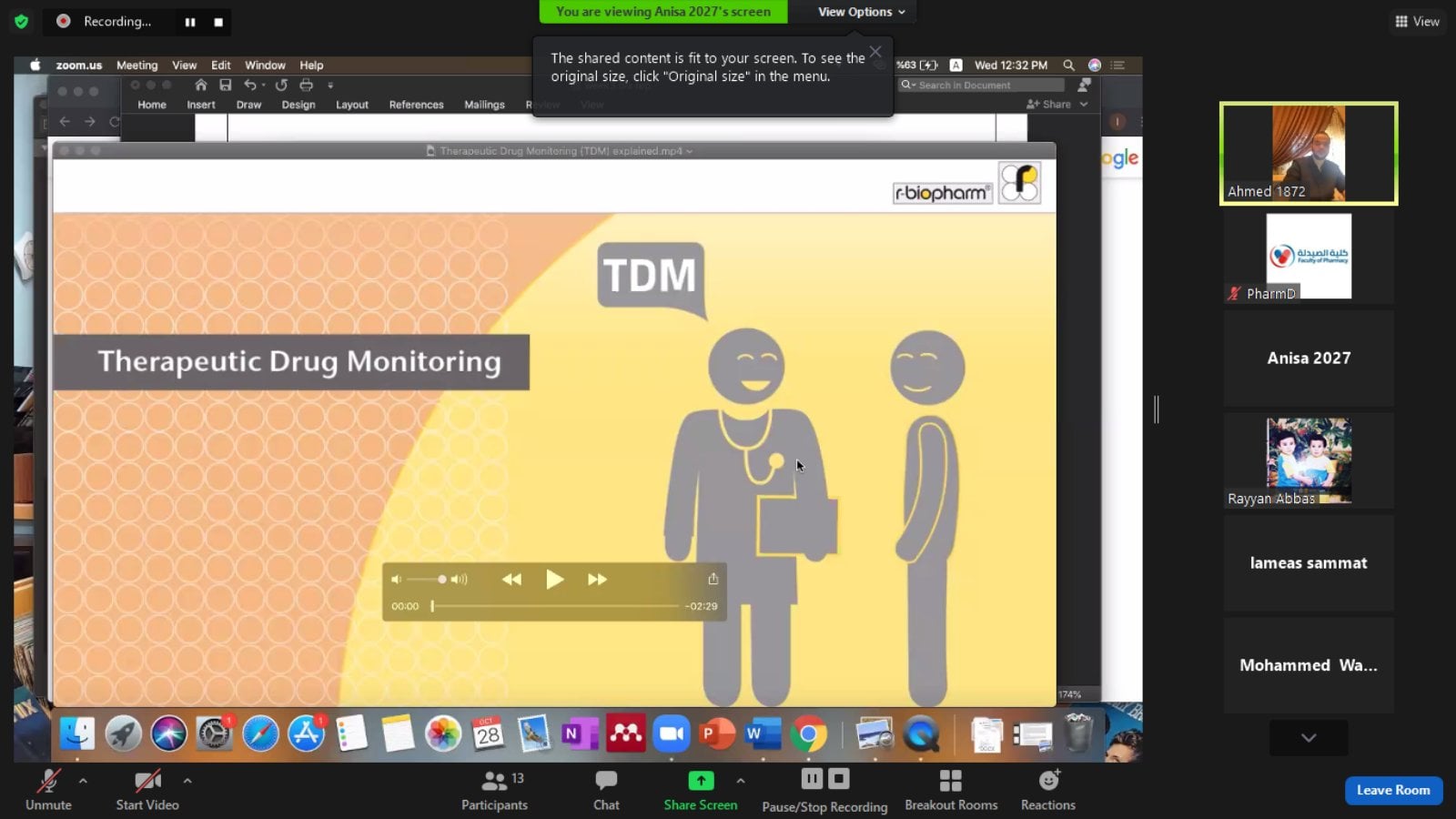
Task: Click the green Share Screen icon
Action: click(701, 781)
